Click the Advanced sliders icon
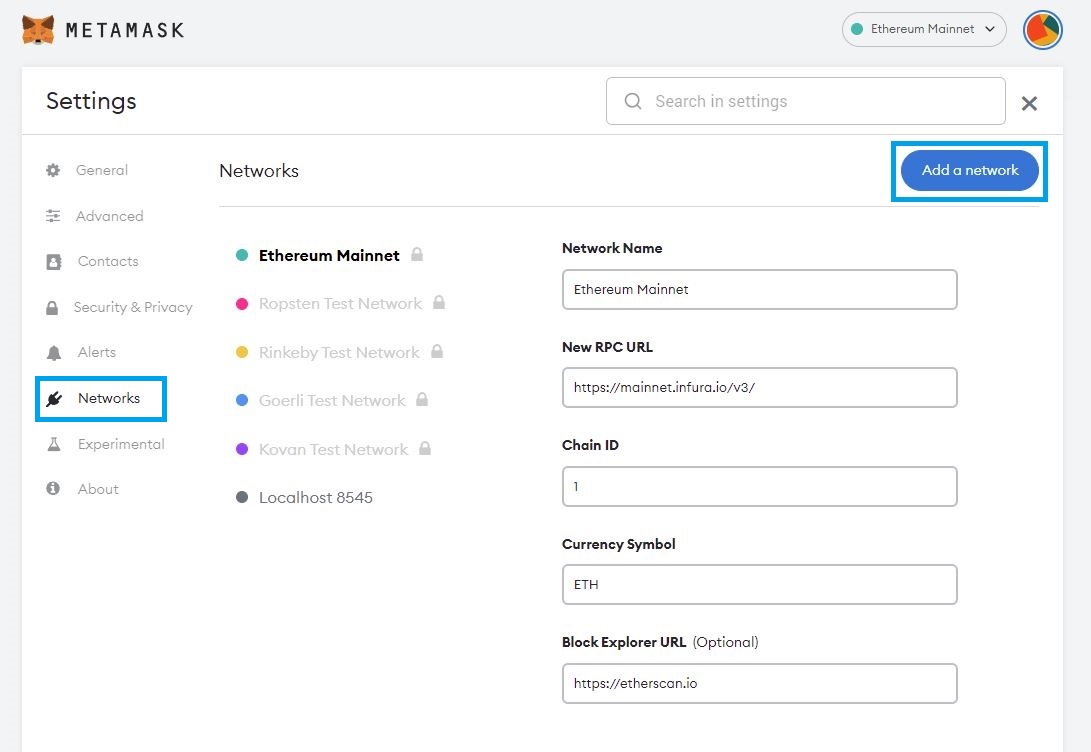The image size is (1091, 752). [53, 216]
